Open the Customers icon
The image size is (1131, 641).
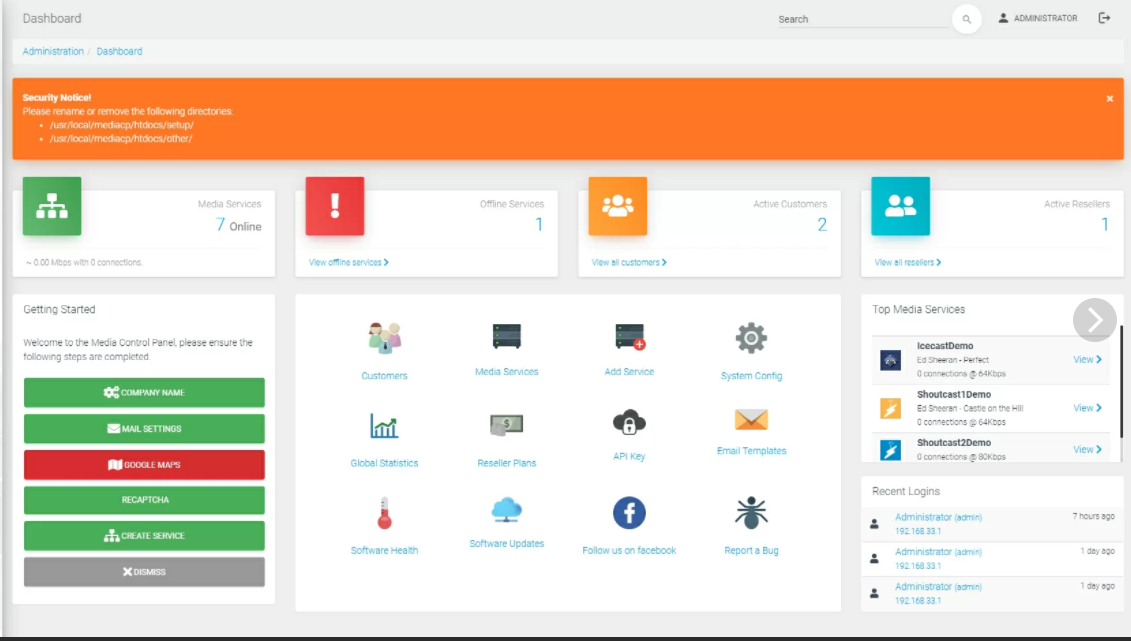384,338
